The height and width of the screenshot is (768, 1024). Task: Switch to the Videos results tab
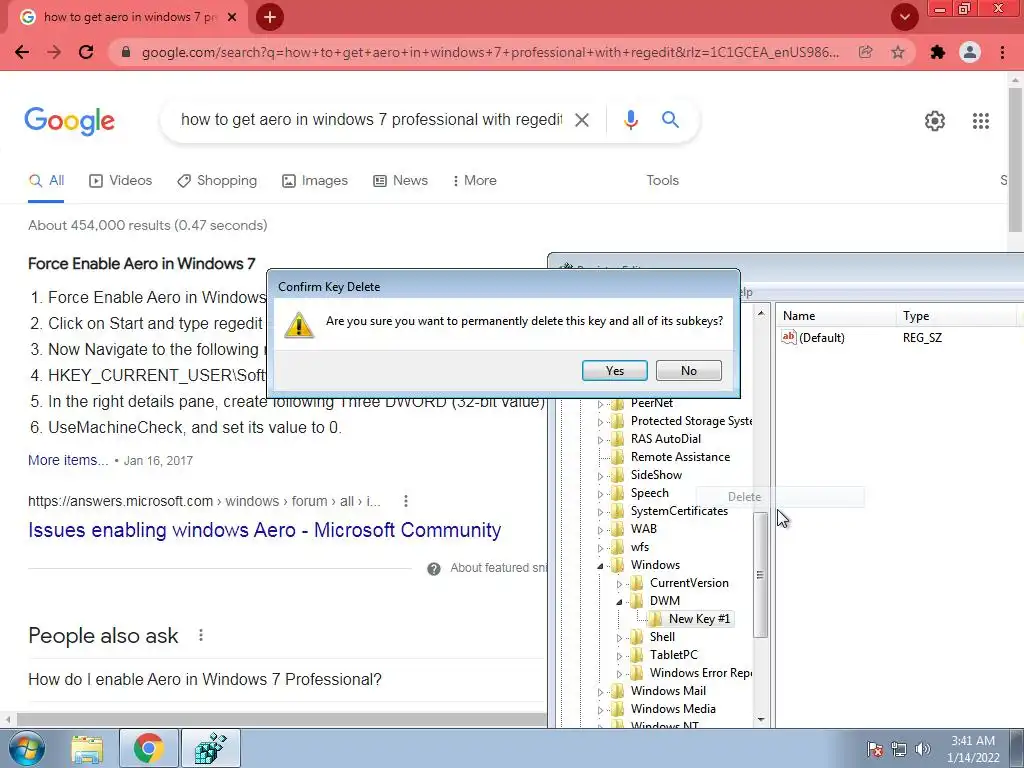pyautogui.click(x=120, y=181)
